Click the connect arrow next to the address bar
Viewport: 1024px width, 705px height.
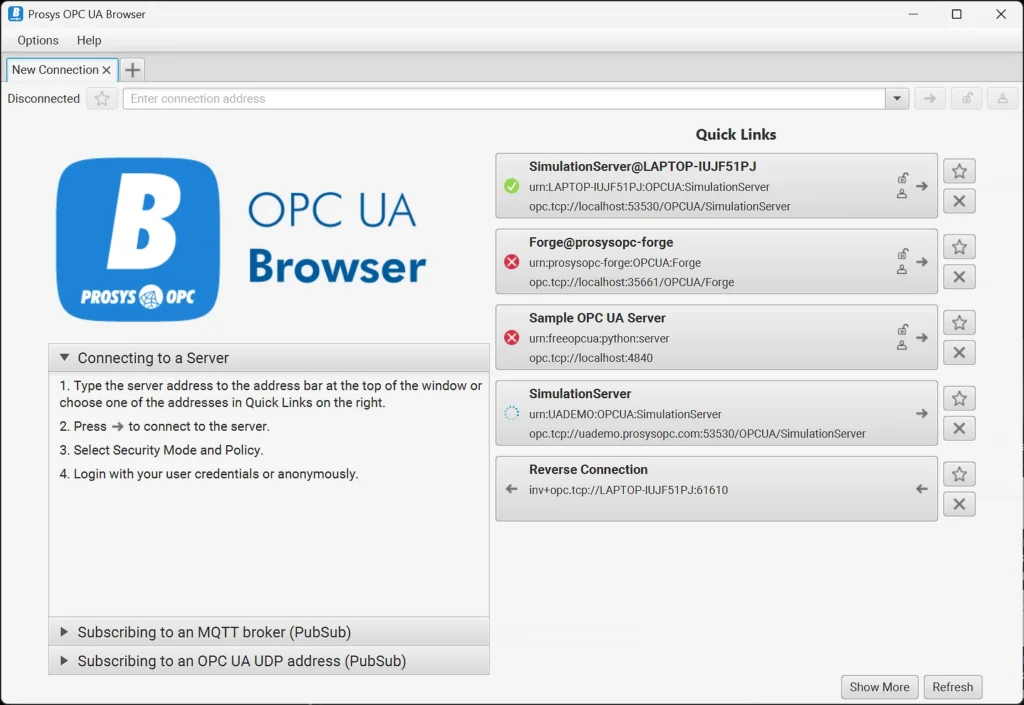click(929, 98)
